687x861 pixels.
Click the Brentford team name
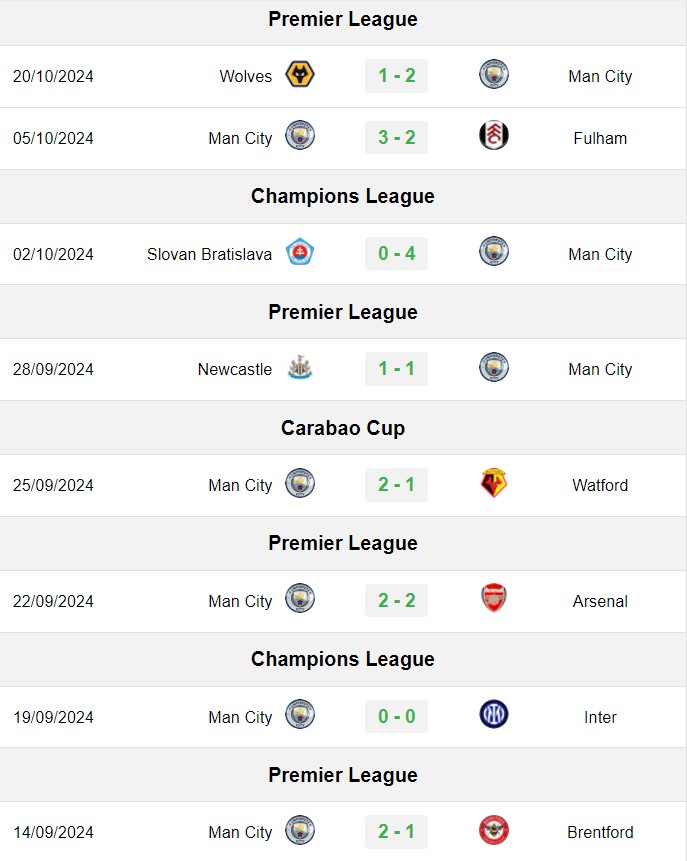(x=600, y=832)
